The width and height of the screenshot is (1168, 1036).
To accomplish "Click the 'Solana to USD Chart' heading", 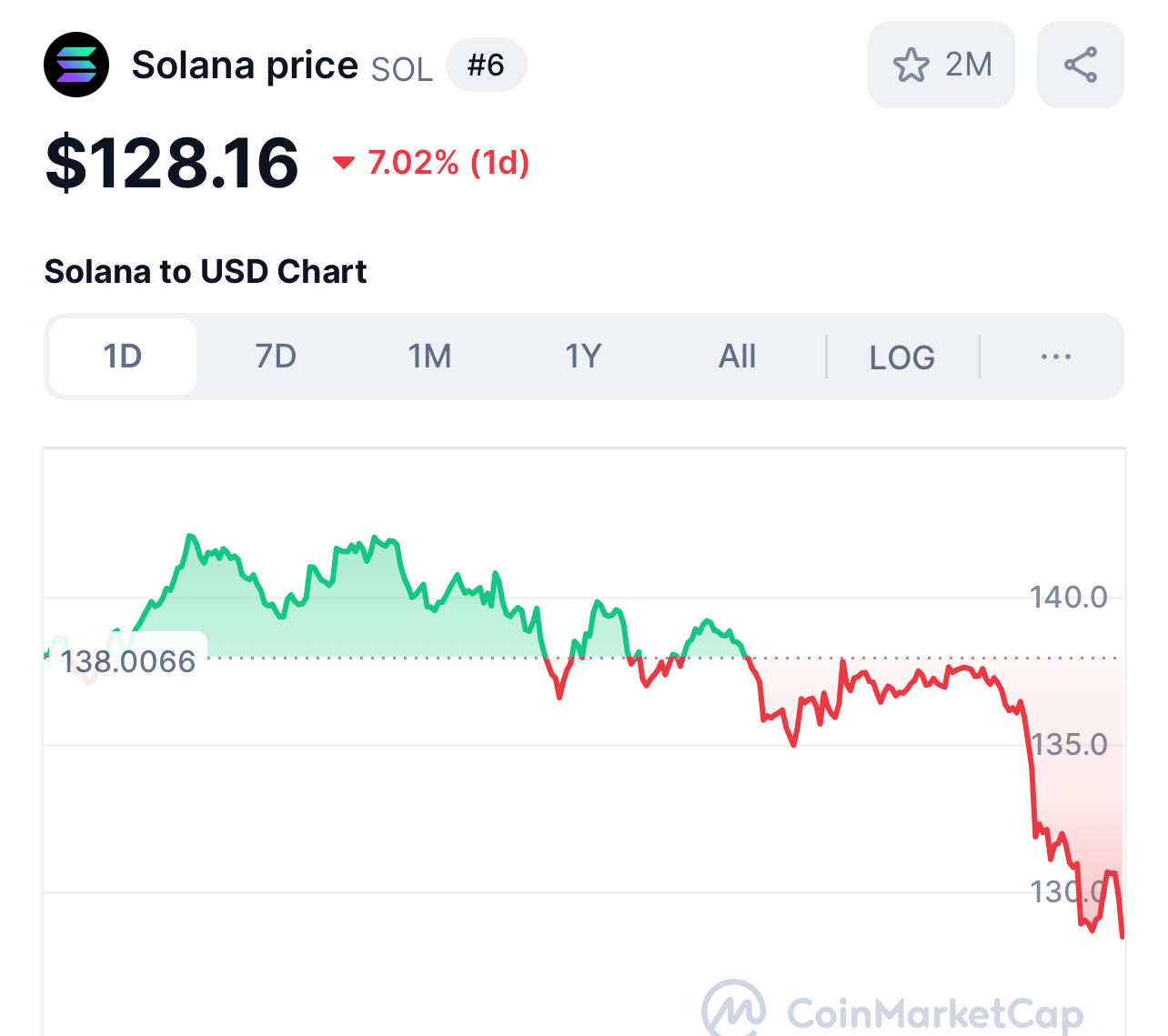I will coord(206,271).
